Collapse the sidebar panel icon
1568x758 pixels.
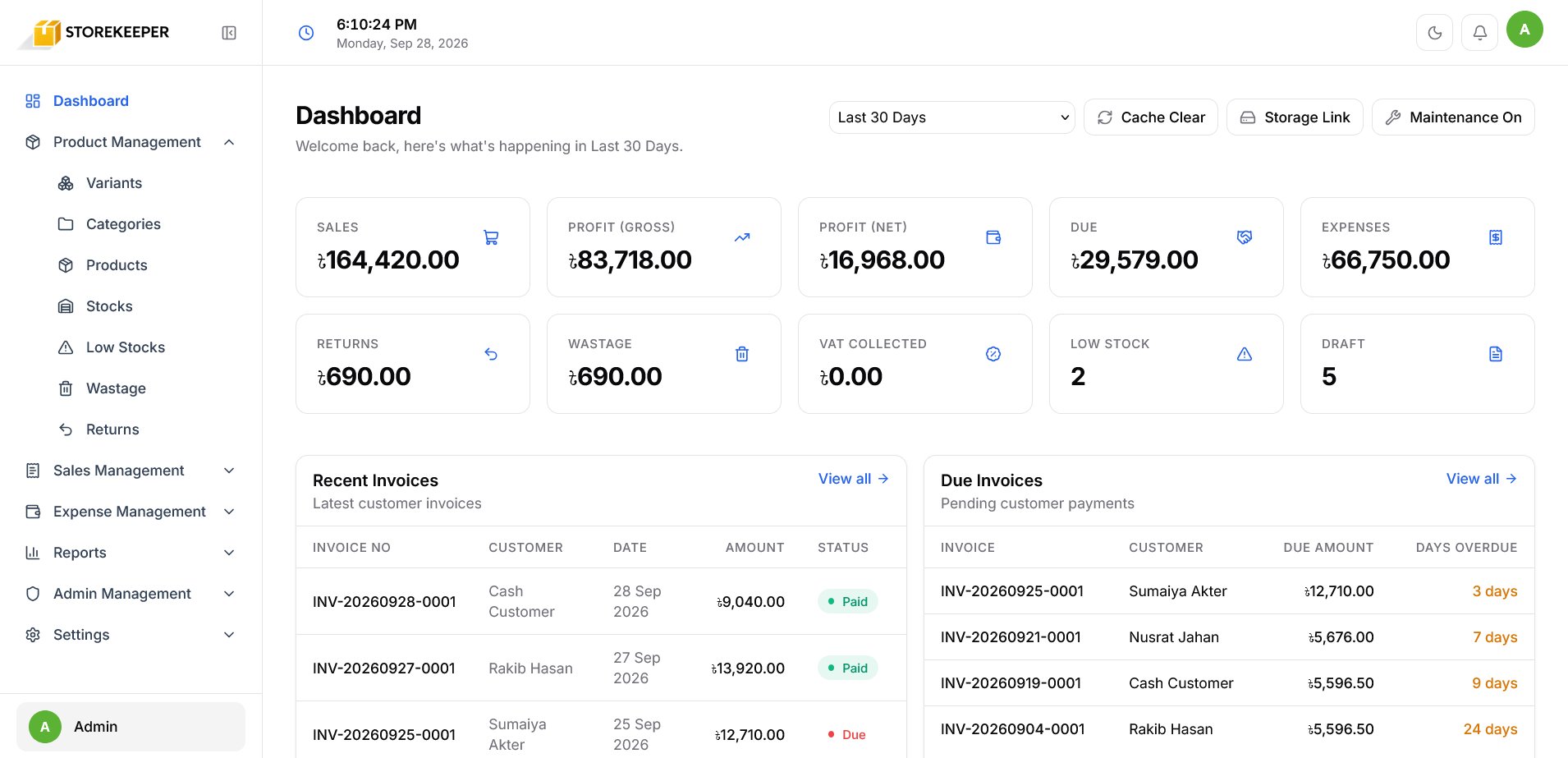229,33
